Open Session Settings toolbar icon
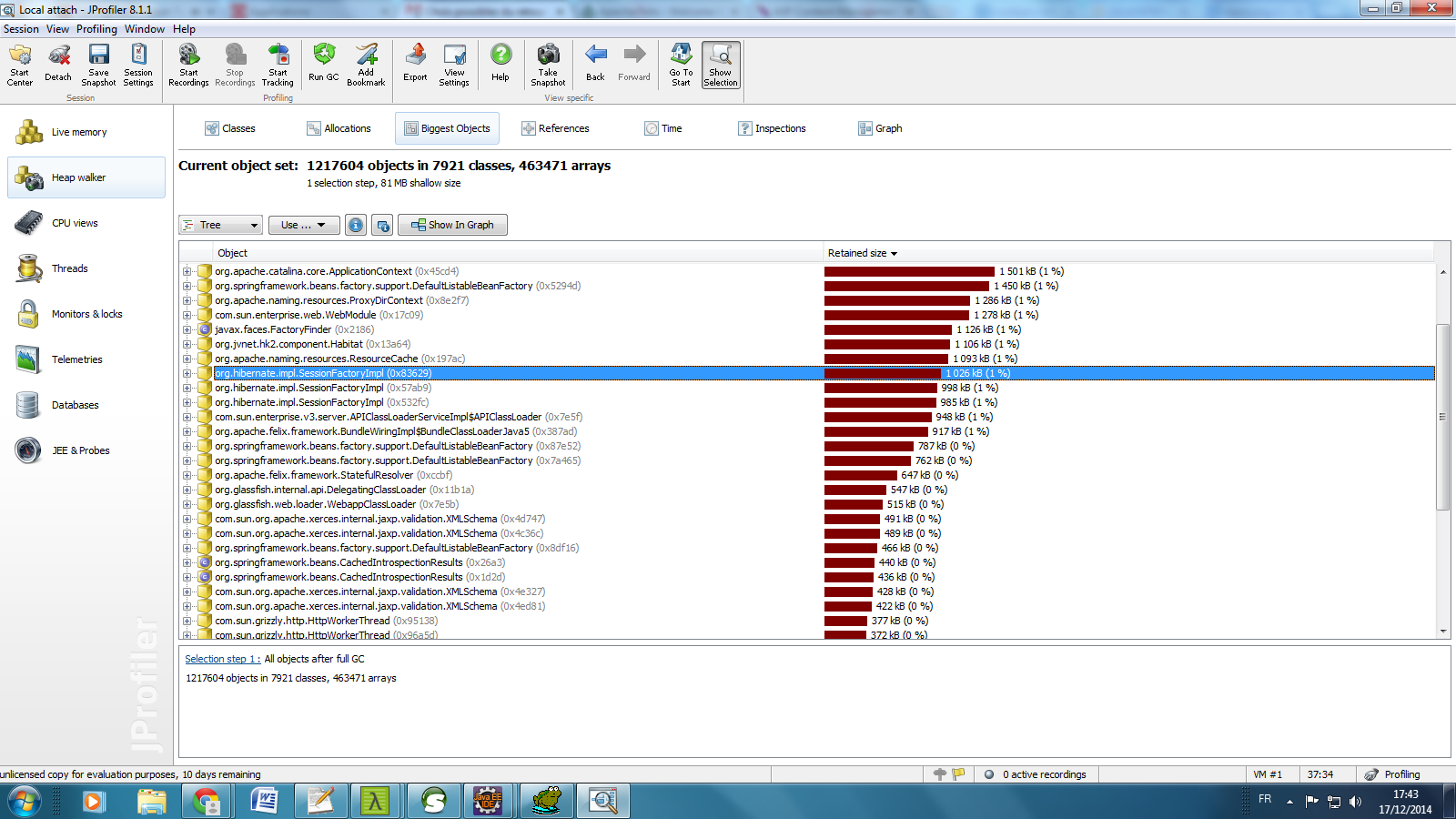This screenshot has width=1456, height=819. [138, 65]
